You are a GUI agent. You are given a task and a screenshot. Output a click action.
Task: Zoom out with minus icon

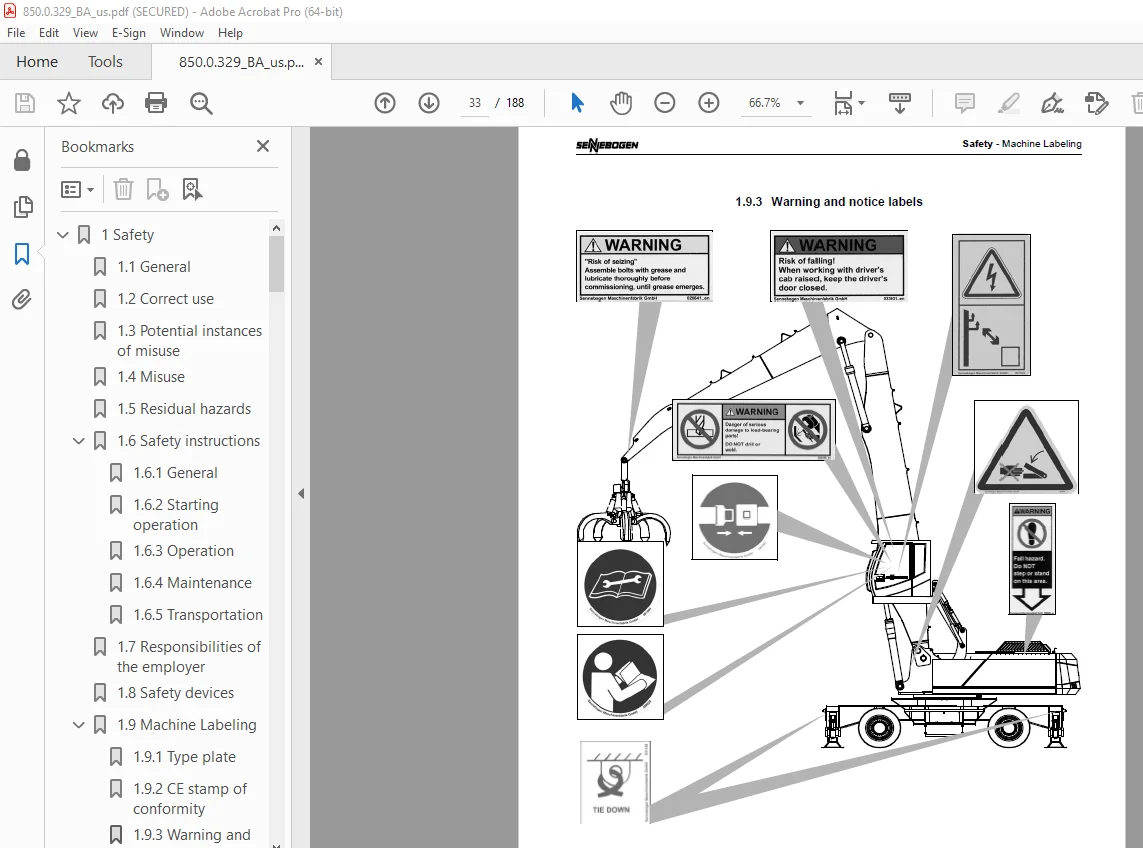point(665,103)
